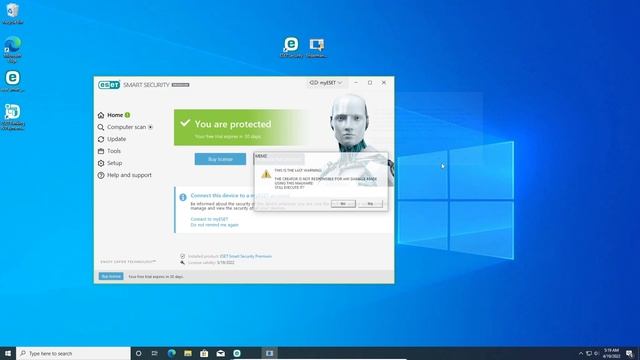This screenshot has width=640, height=360.
Task: Click the large Buy license button
Action: pyautogui.click(x=220, y=159)
